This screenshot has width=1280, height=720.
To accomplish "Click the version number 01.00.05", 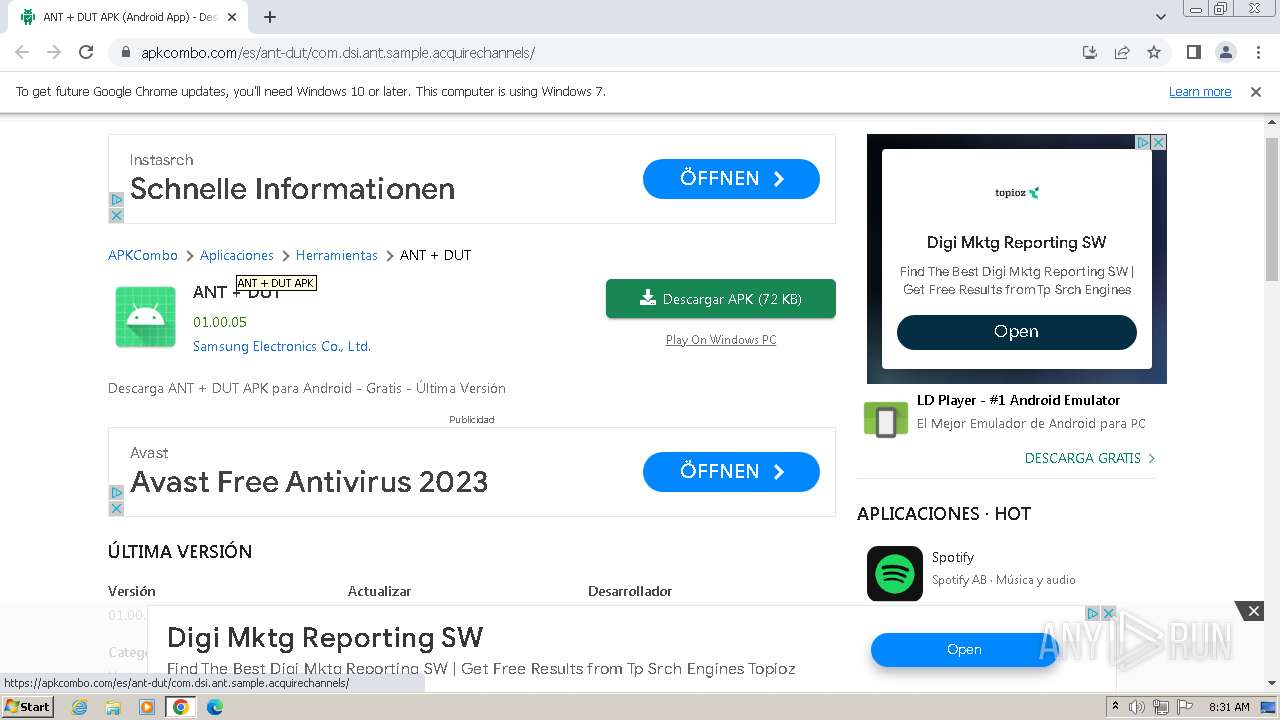I will (220, 322).
